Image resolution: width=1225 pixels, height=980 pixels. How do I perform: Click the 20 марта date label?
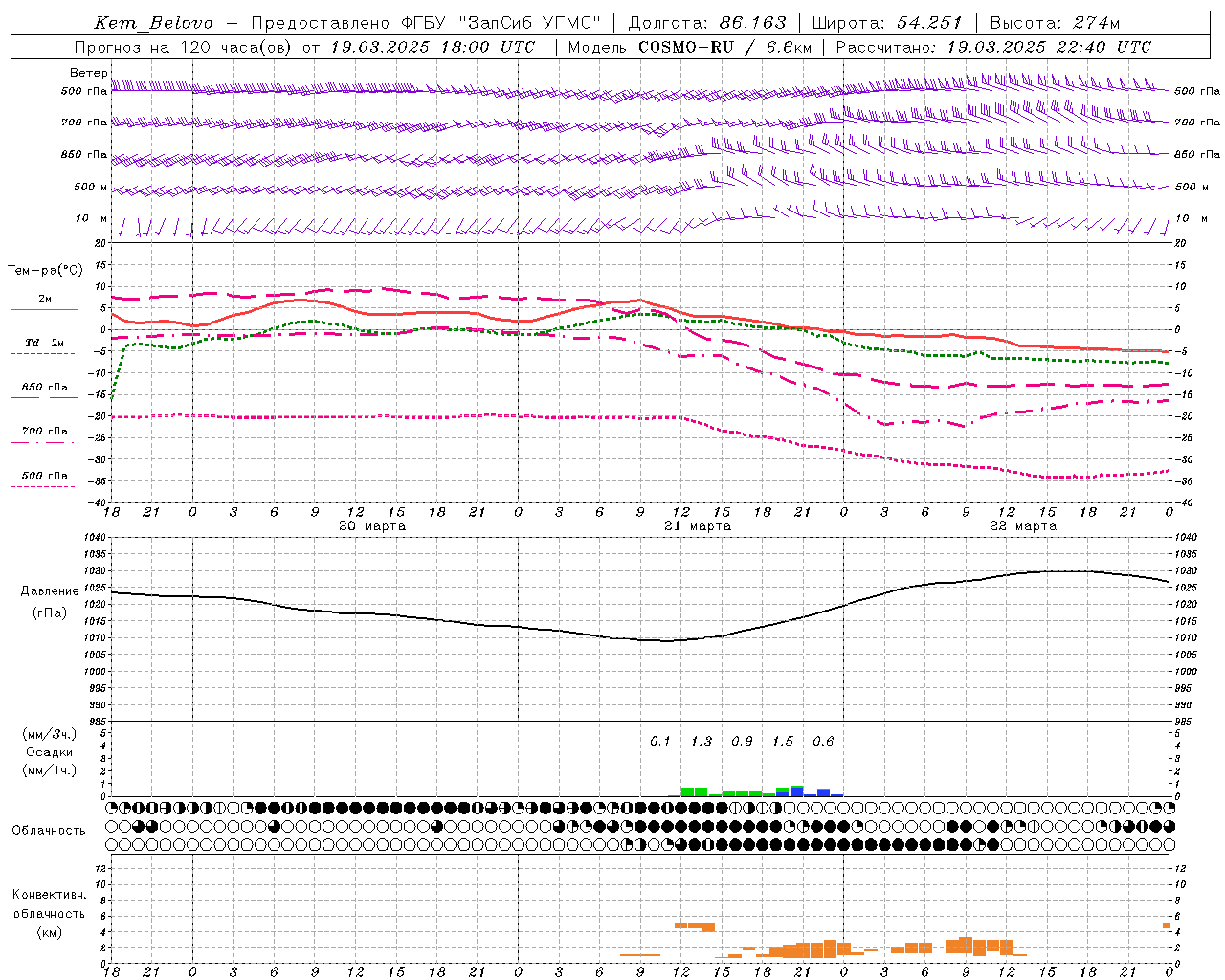[372, 525]
